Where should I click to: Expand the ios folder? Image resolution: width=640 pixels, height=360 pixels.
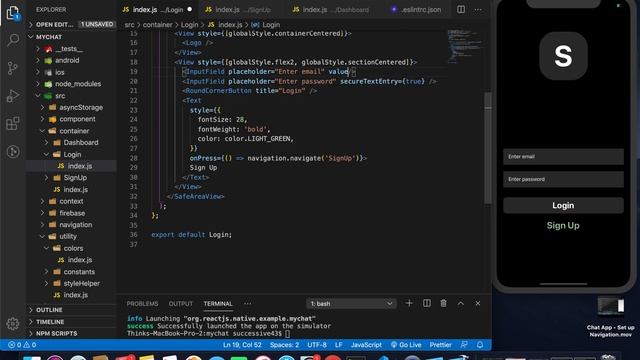[71, 72]
